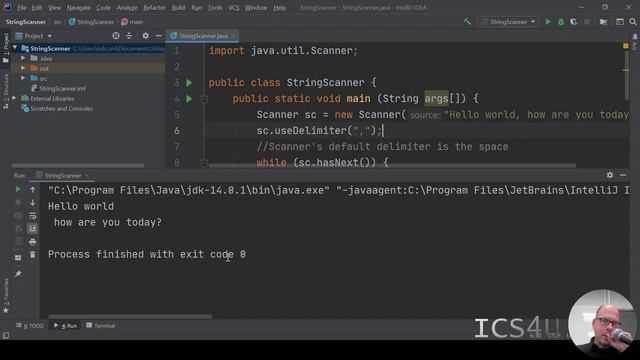Print the console output
The width and height of the screenshot is (640, 360).
click(33, 242)
